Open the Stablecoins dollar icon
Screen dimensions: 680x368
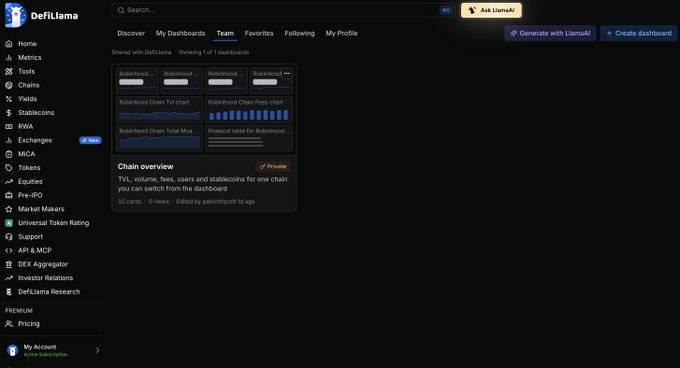[9, 113]
